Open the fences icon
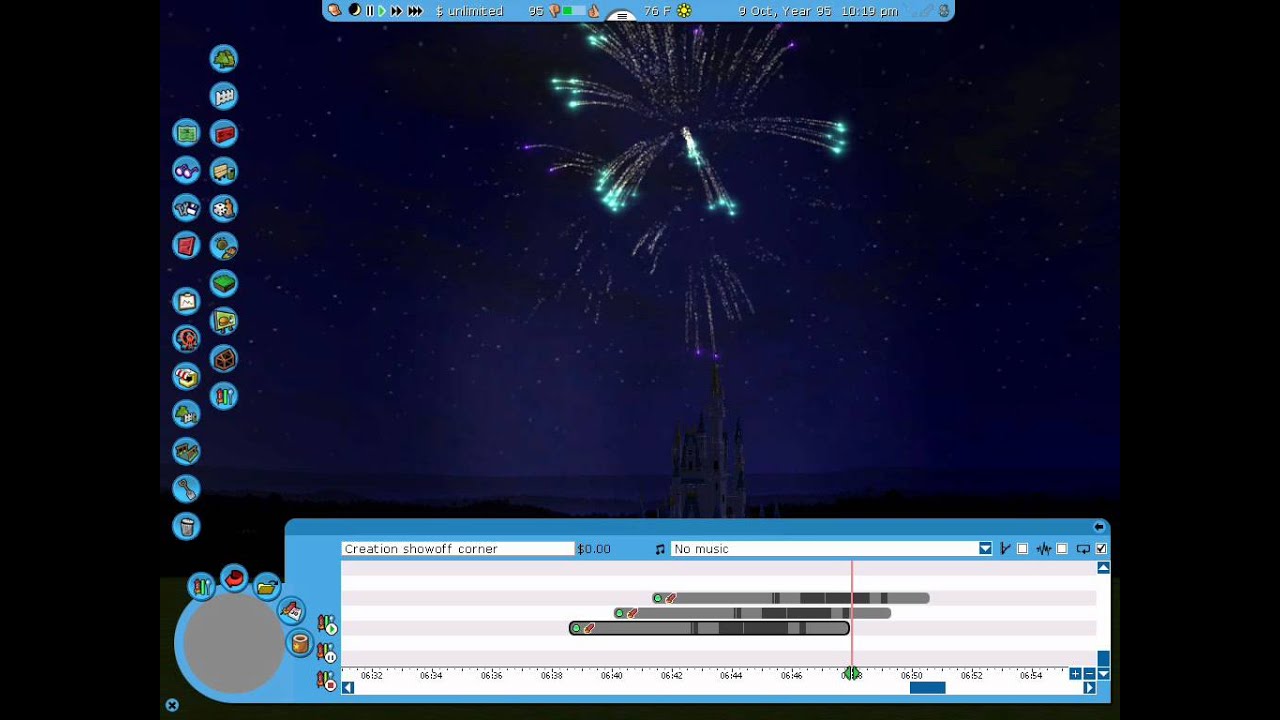This screenshot has height=720, width=1280. 224,96
